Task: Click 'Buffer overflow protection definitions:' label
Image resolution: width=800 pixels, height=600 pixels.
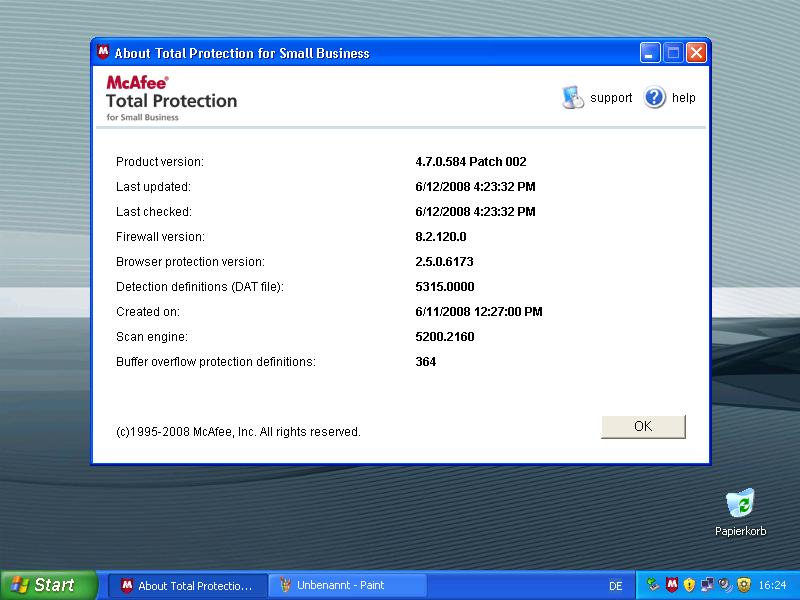Action: [x=216, y=362]
